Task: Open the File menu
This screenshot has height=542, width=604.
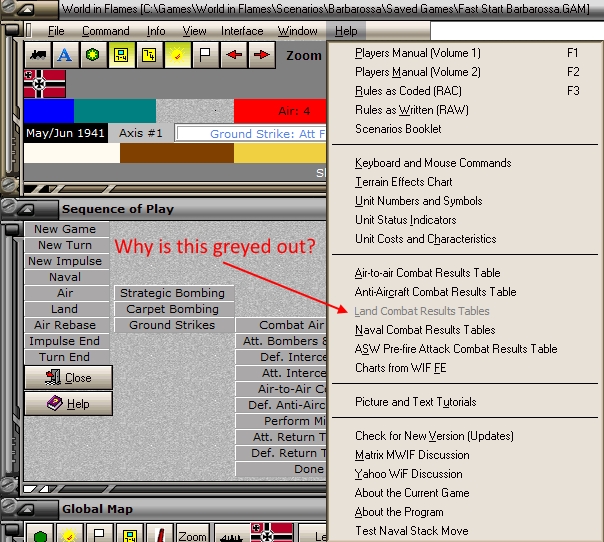Action: click(56, 31)
